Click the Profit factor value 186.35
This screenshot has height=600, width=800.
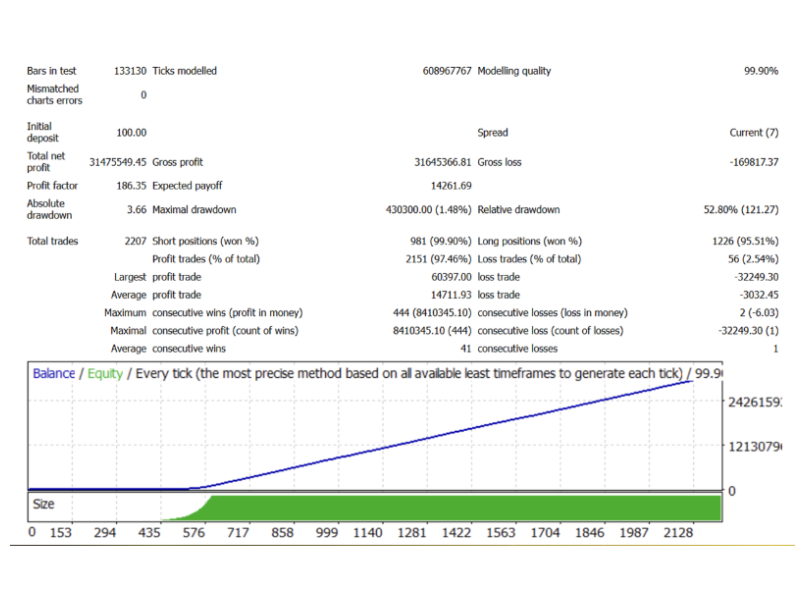click(x=130, y=186)
